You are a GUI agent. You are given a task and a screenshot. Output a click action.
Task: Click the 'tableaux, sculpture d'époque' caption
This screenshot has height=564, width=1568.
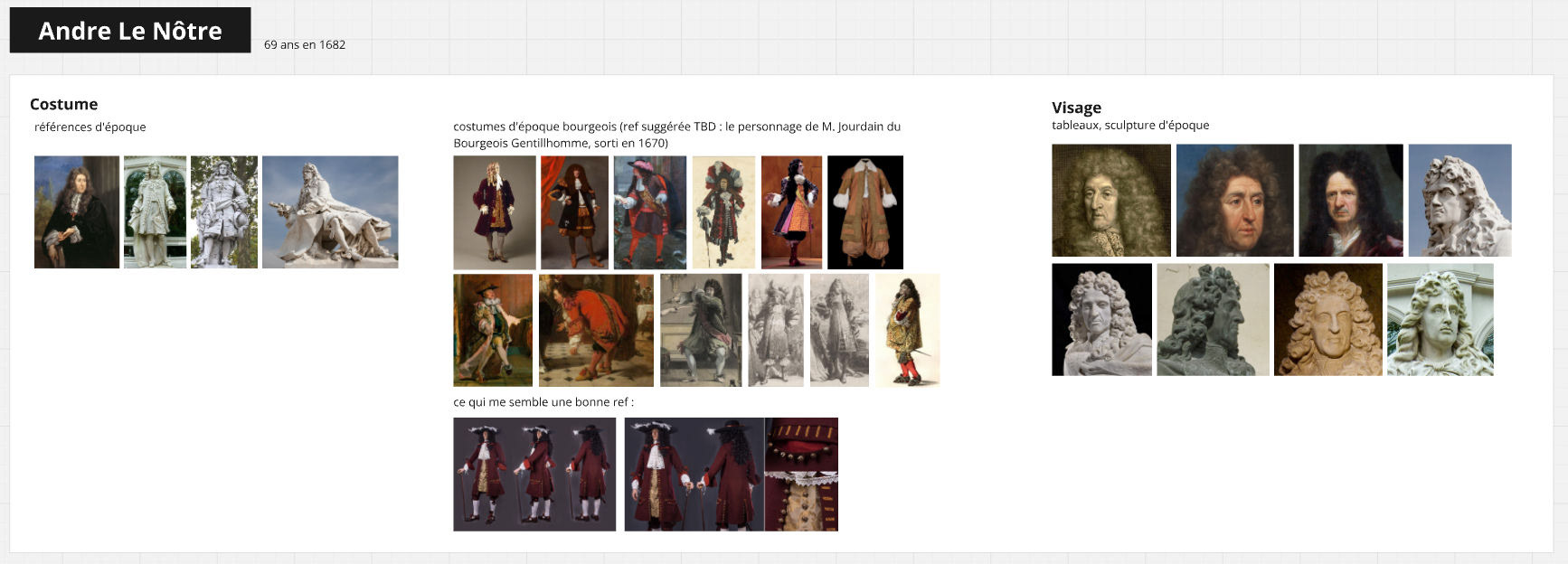click(1130, 126)
